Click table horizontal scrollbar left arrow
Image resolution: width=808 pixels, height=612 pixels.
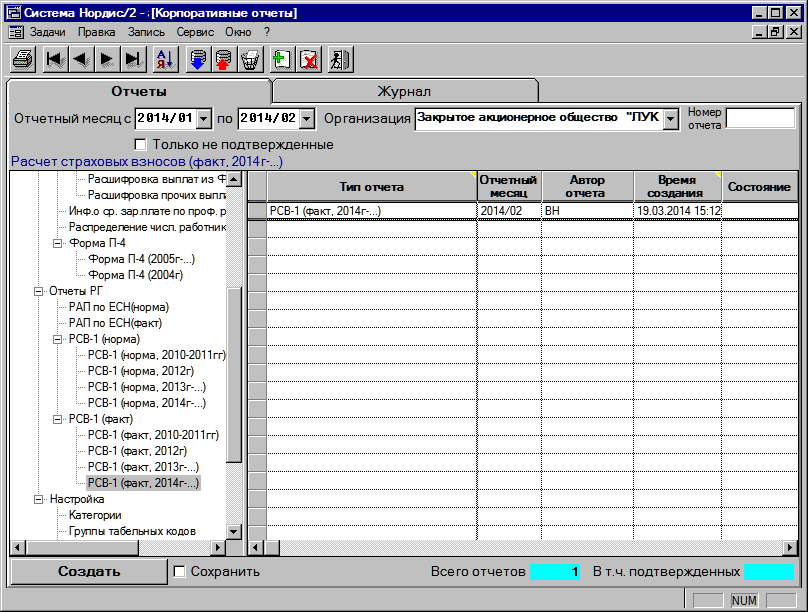pyautogui.click(x=256, y=548)
